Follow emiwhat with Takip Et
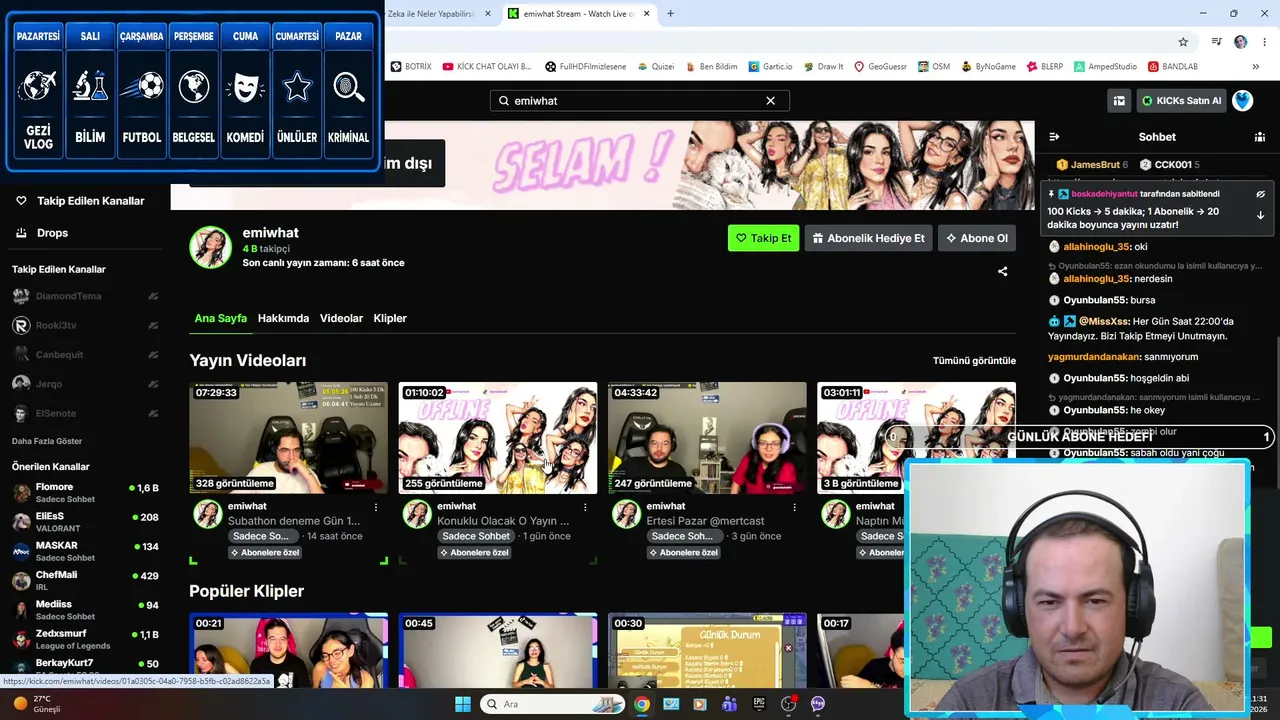 coord(763,238)
